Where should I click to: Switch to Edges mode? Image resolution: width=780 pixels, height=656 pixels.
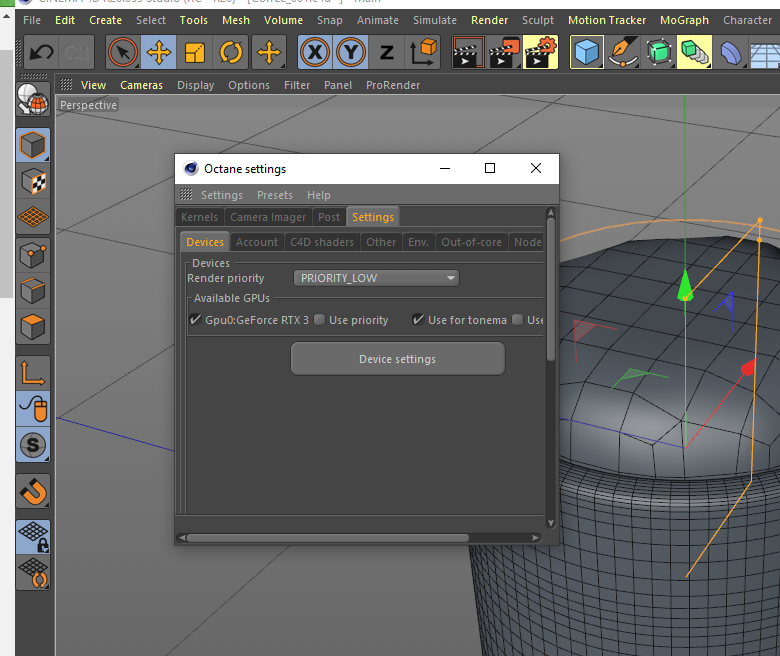(33, 291)
